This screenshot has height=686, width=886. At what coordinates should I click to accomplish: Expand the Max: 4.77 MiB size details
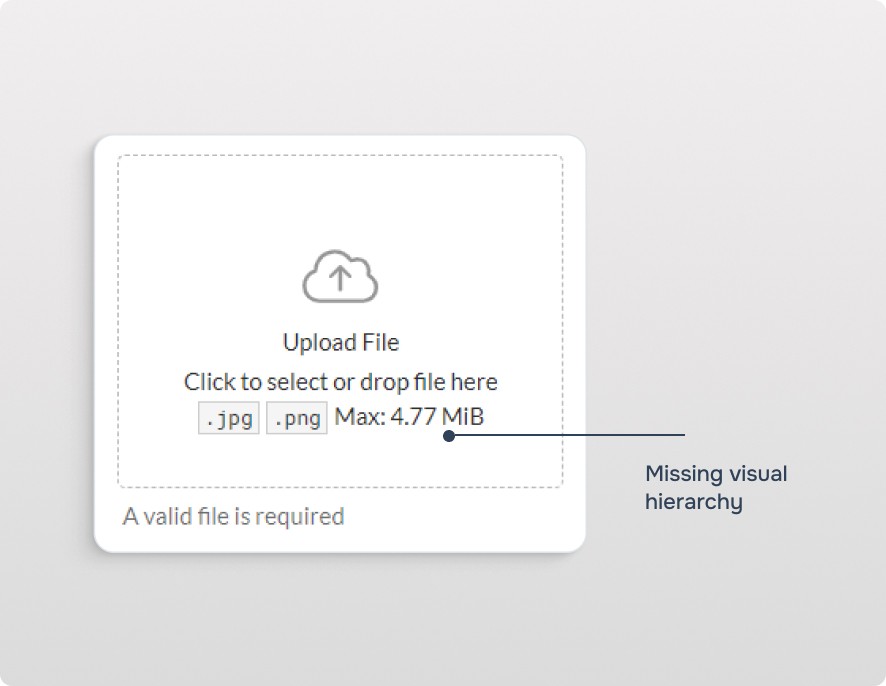click(x=411, y=416)
